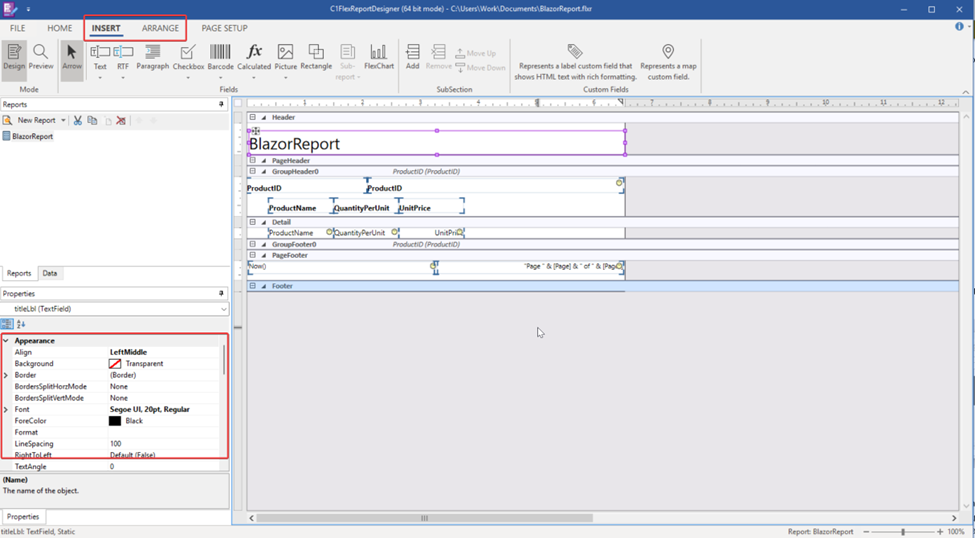This screenshot has height=538, width=975.
Task: Open the titleLbl object selector dropdown
Action: [223, 309]
